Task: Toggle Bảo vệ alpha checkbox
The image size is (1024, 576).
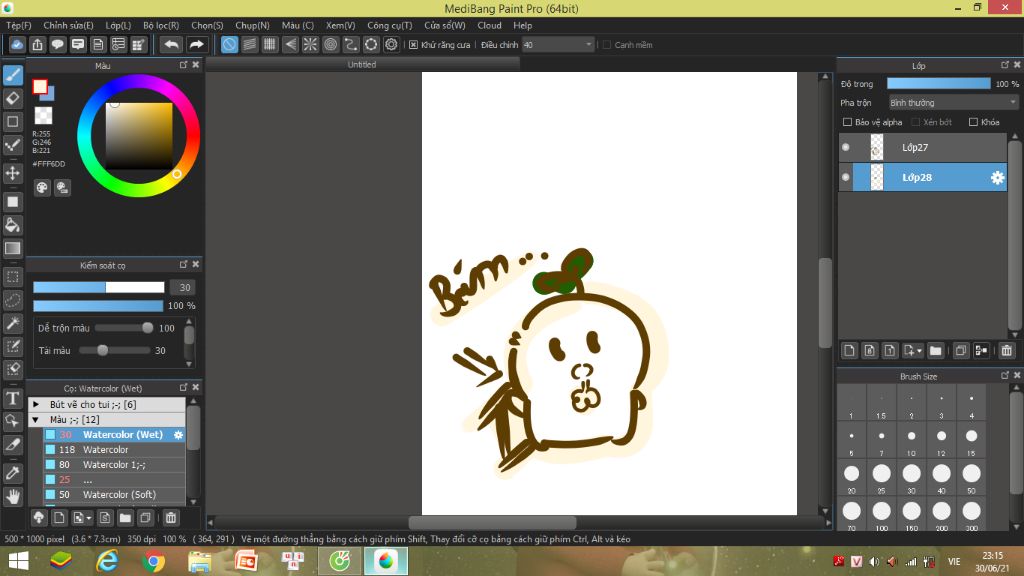Action: coord(848,122)
